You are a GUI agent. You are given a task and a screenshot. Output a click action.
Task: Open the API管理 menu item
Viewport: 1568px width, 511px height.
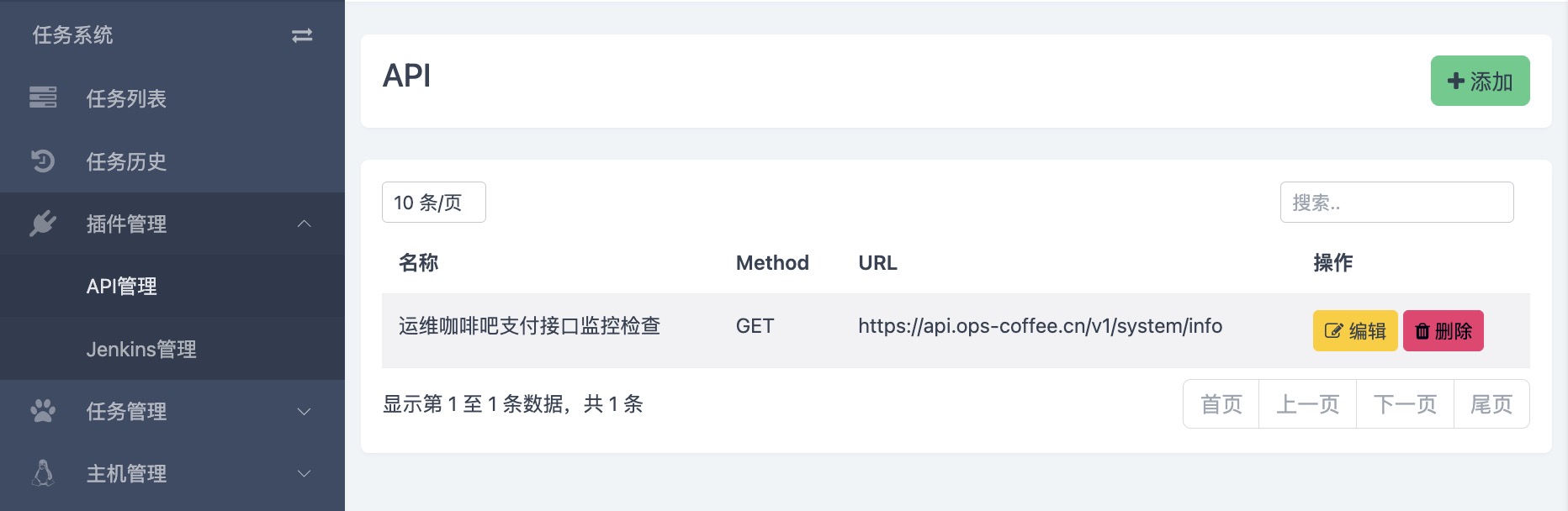point(122,287)
